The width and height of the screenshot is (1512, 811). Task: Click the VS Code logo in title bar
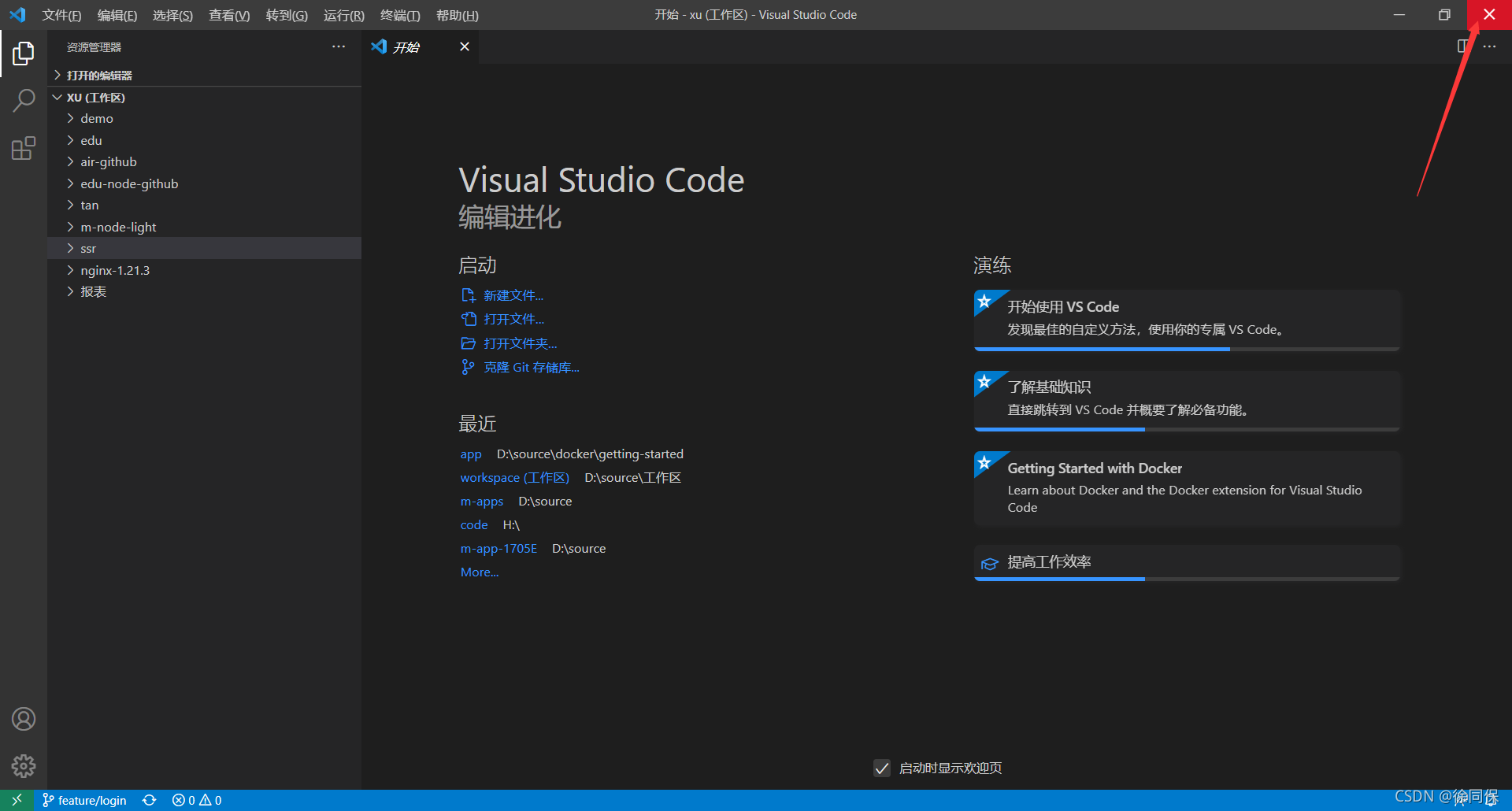[17, 15]
